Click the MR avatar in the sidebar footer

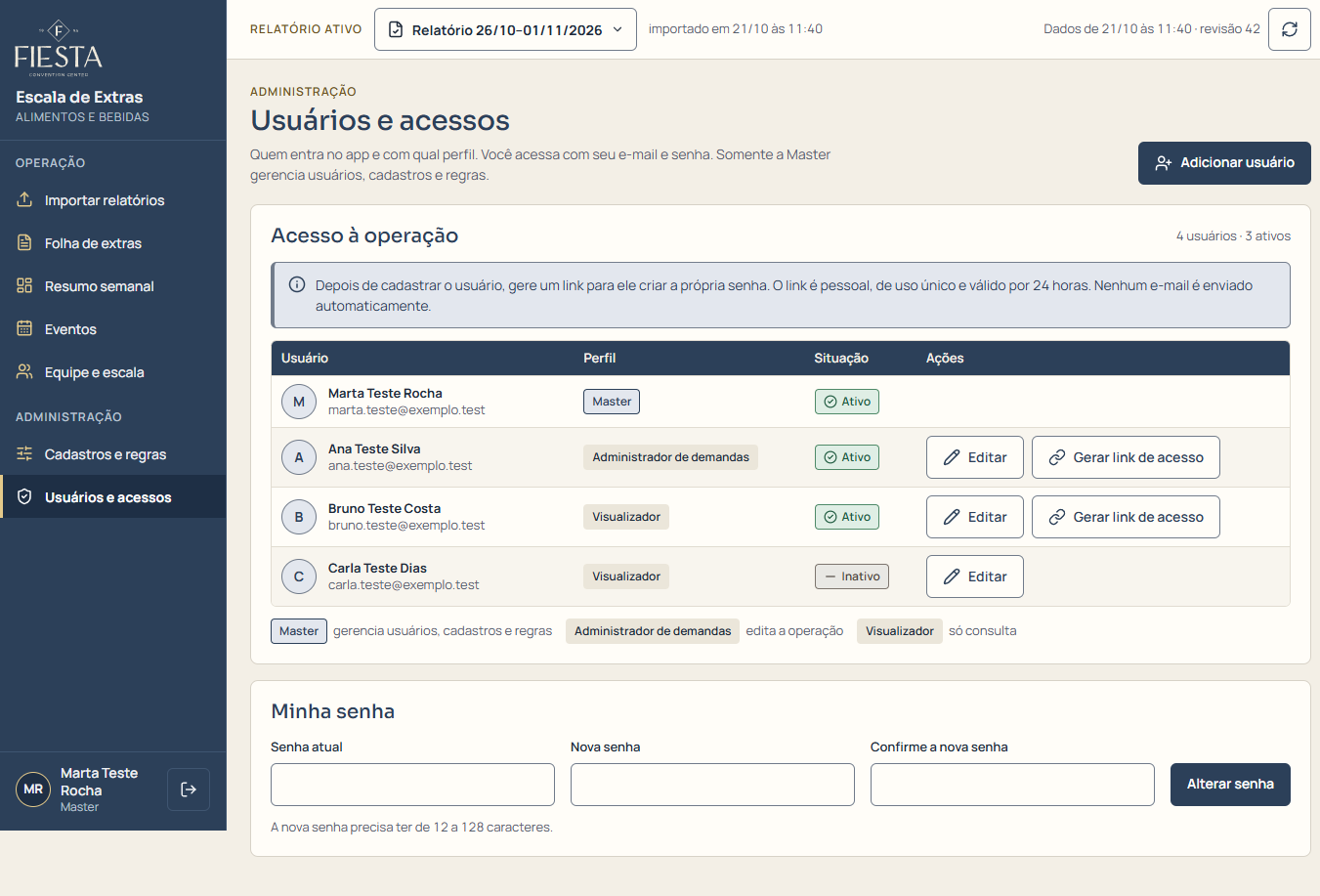[x=33, y=789]
